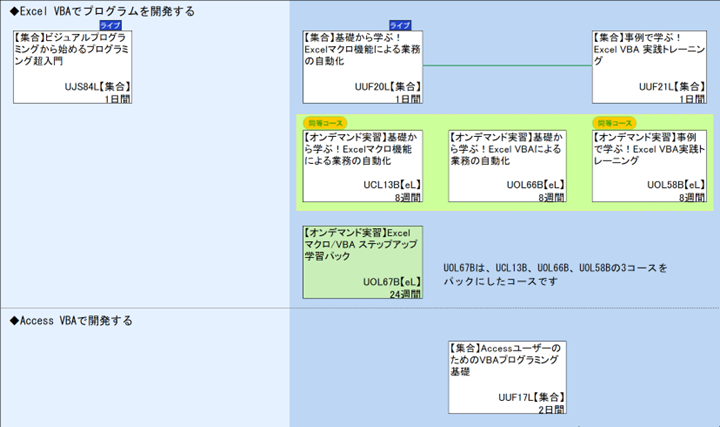720x427 pixels.
Task: Click the 1日間 duration of the UJS84L course
Action: point(118,99)
